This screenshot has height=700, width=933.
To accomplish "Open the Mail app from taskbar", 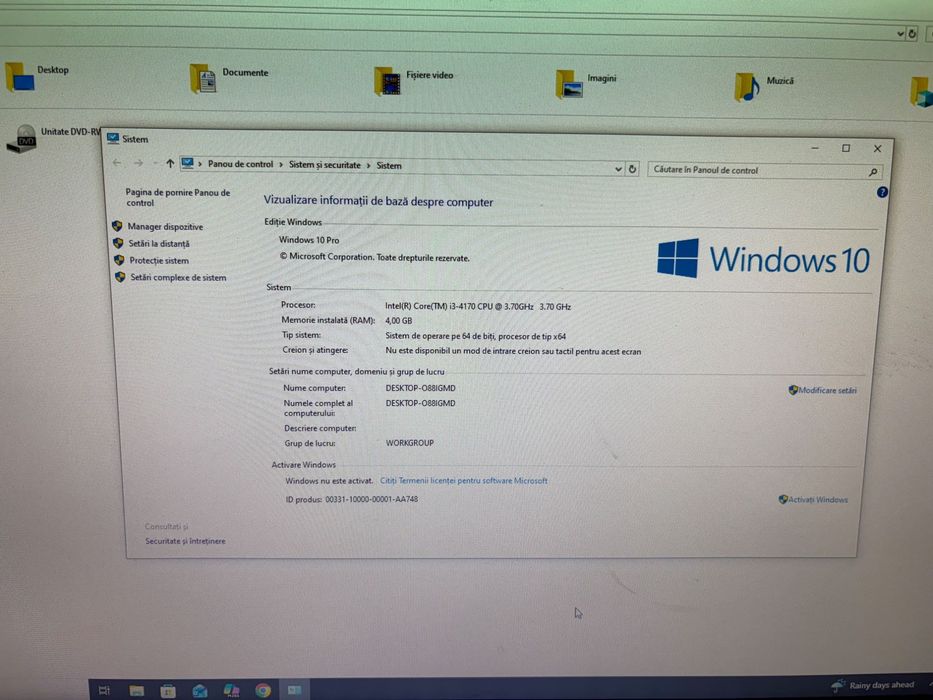I will pos(199,691).
